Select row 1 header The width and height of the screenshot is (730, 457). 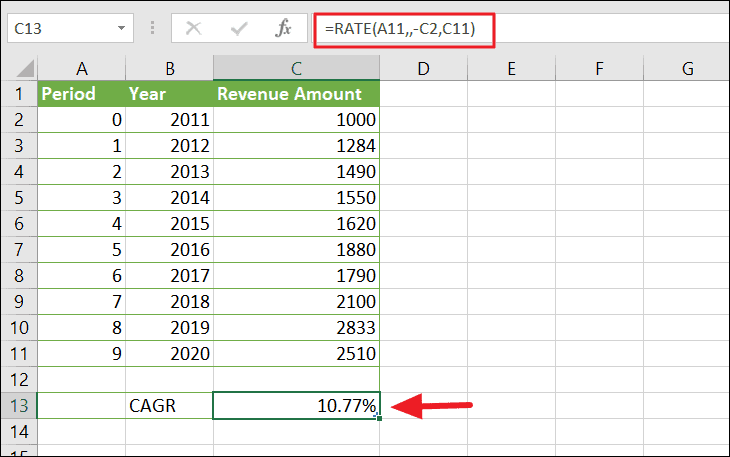(19, 94)
